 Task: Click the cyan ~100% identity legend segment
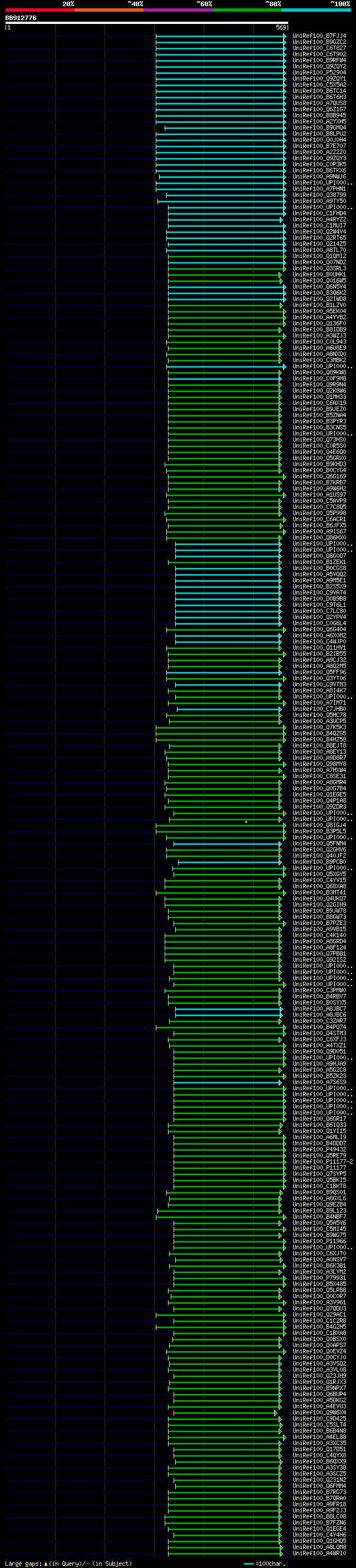click(x=316, y=10)
